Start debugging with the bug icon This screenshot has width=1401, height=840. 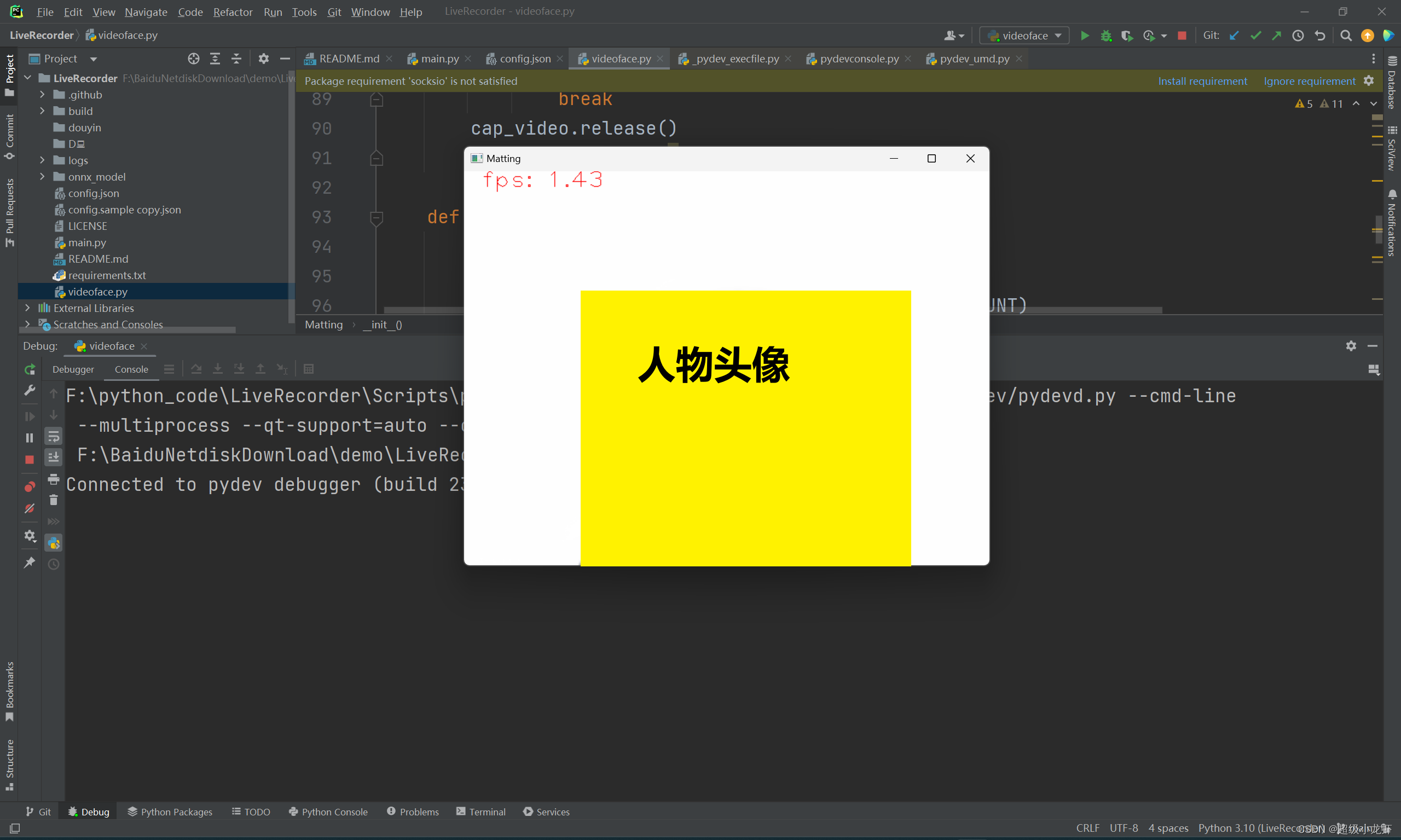[1106, 36]
